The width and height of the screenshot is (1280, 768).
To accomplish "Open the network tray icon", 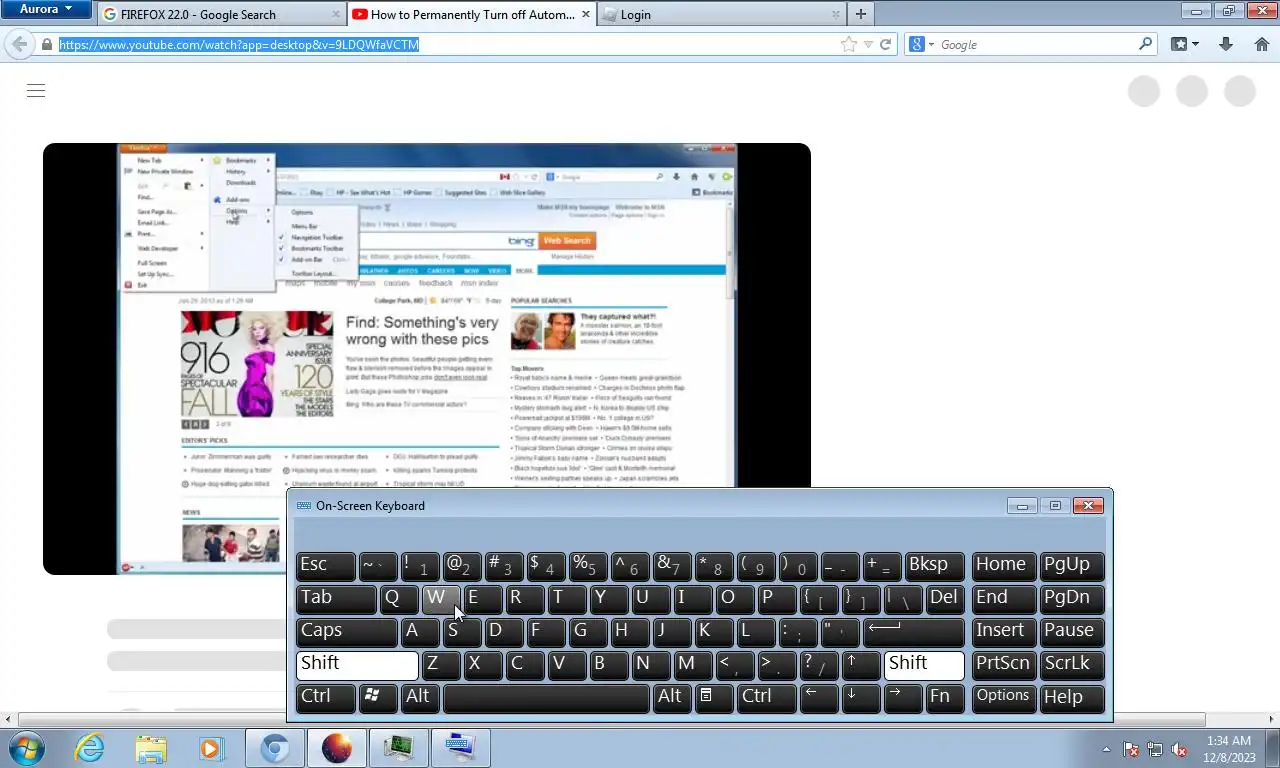I will tap(1155, 749).
